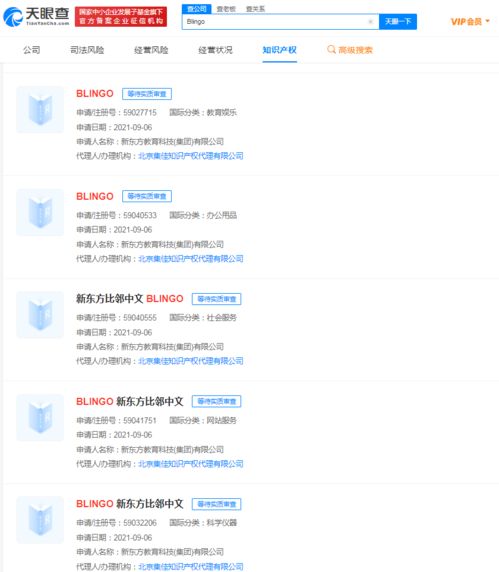The width and height of the screenshot is (499, 572).
Task: Open agency link under registration 59040533
Action: click(x=191, y=259)
